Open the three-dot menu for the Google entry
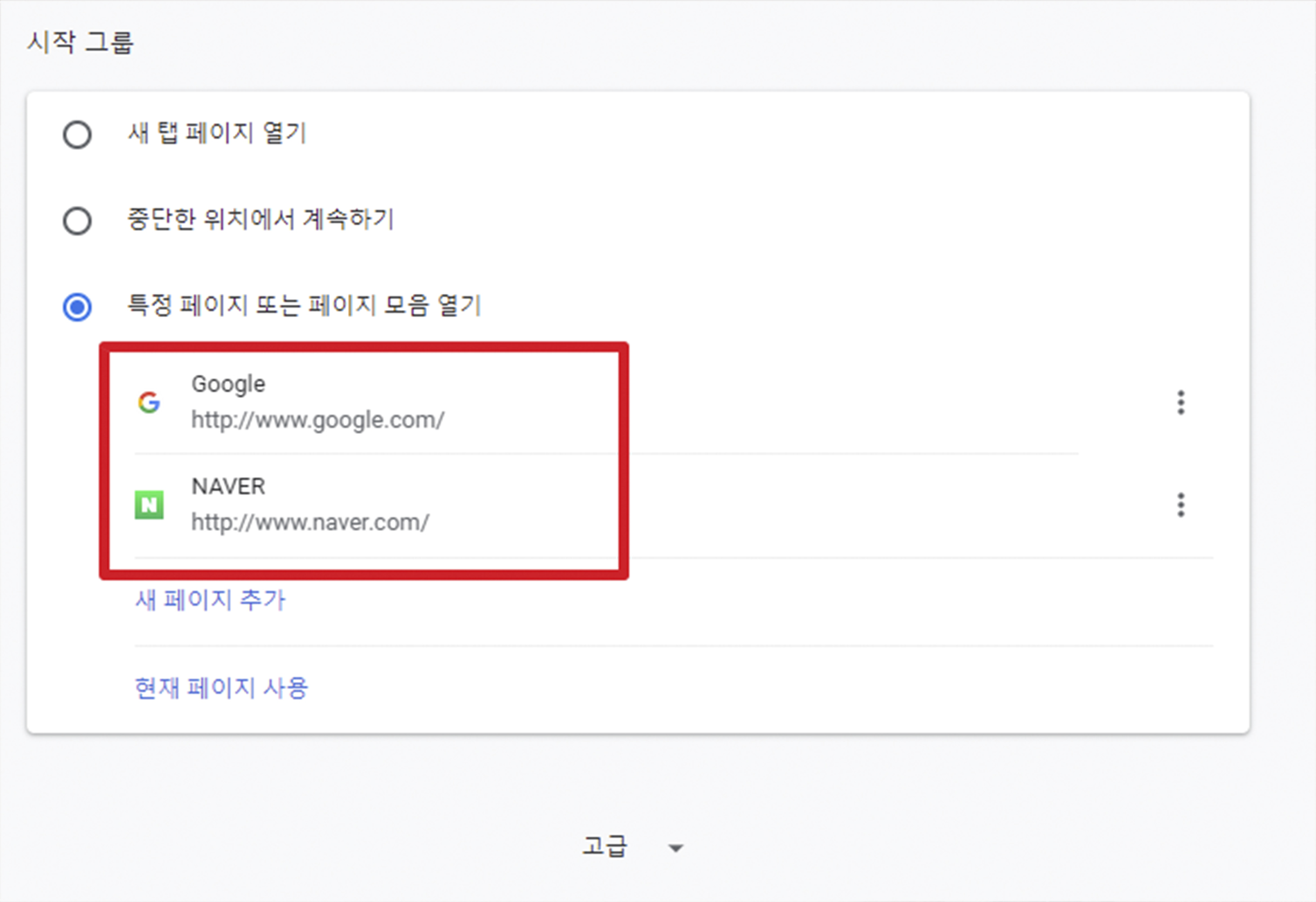Image resolution: width=1316 pixels, height=902 pixels. [x=1181, y=403]
